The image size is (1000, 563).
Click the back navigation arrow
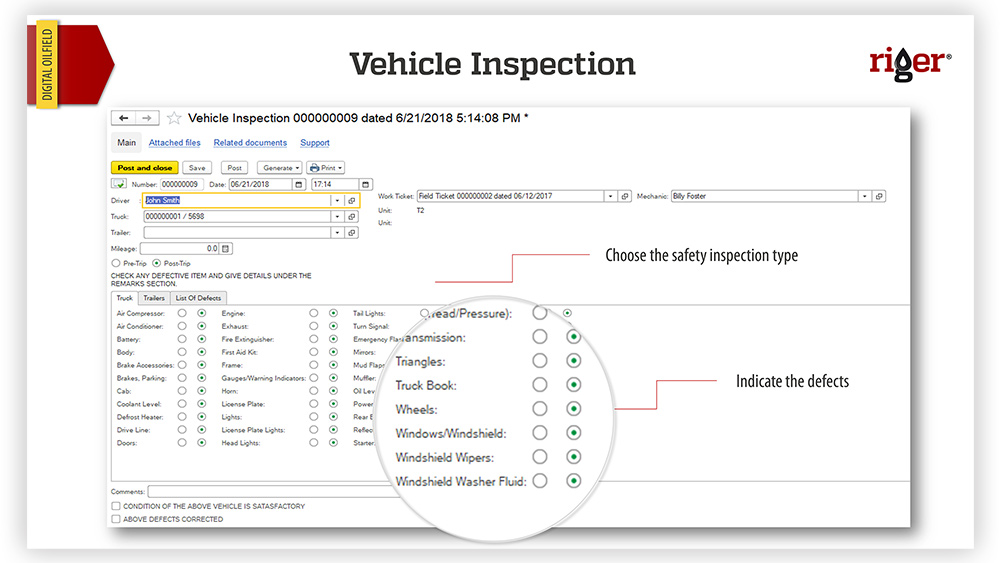pos(125,118)
